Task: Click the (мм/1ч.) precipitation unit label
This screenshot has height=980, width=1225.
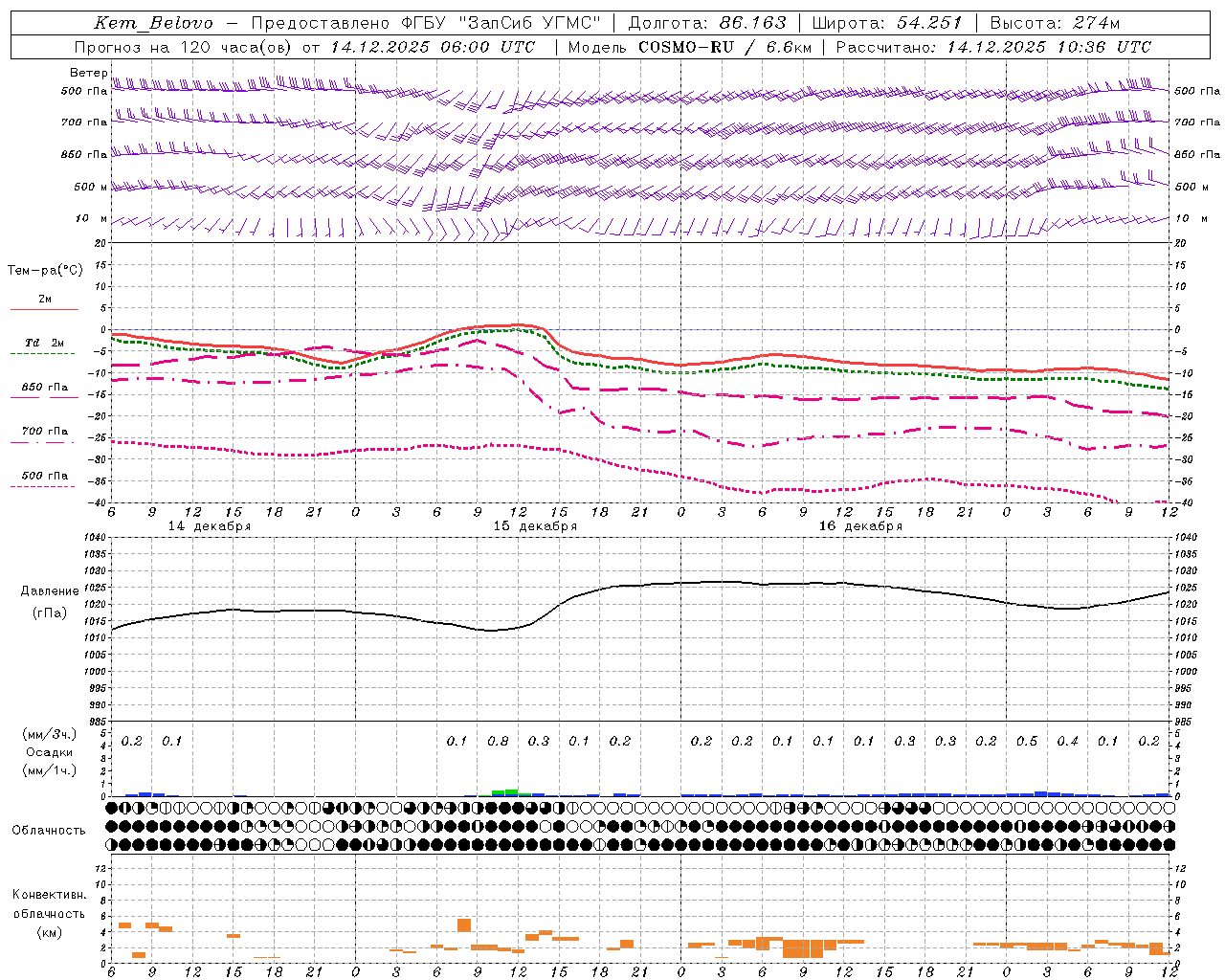Action: click(x=50, y=770)
